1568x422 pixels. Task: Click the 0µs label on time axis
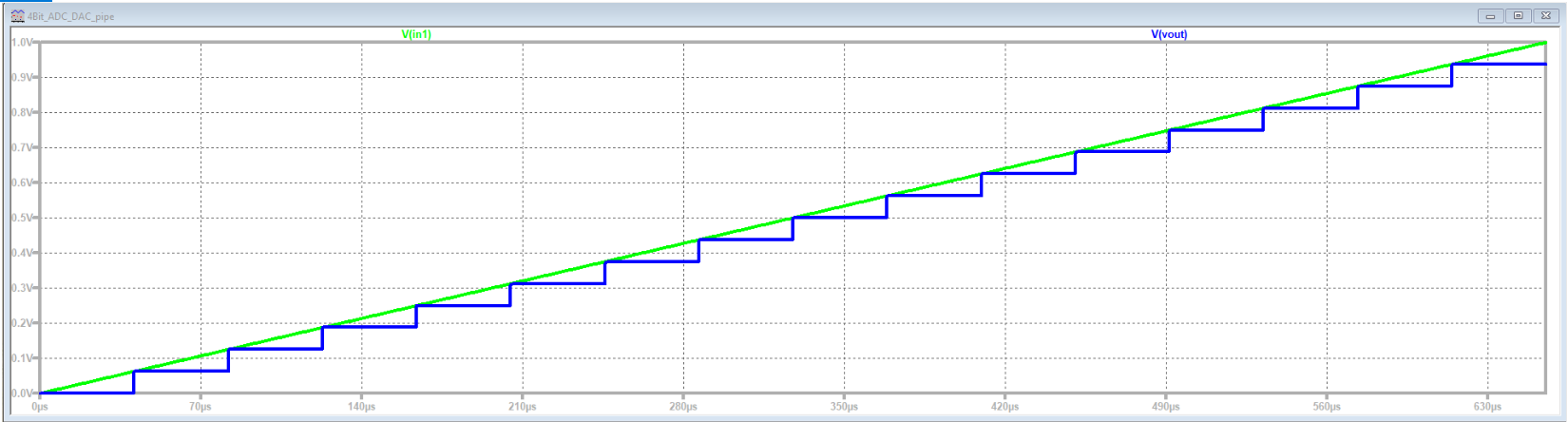pos(39,407)
